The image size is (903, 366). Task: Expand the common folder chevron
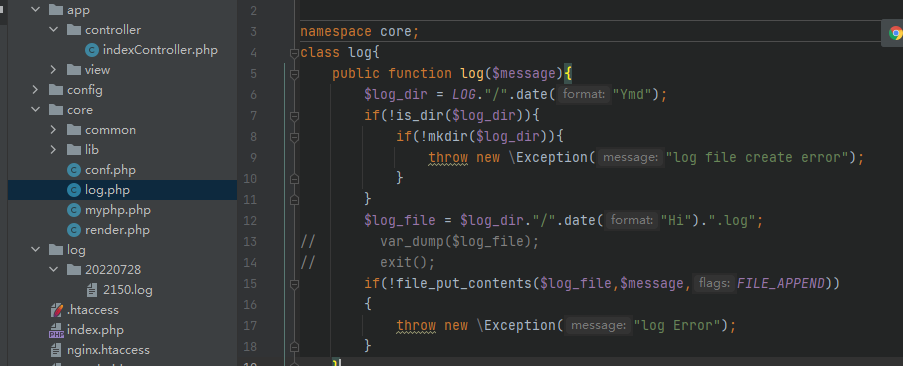coord(54,130)
